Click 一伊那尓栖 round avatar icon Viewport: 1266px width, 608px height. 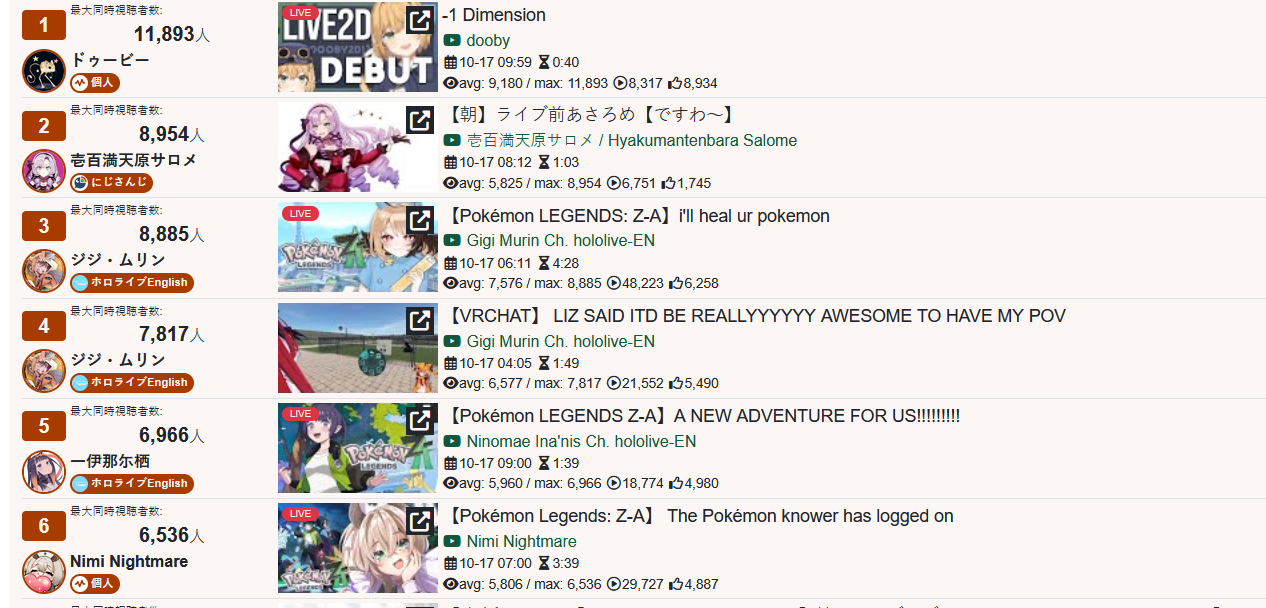click(x=44, y=471)
